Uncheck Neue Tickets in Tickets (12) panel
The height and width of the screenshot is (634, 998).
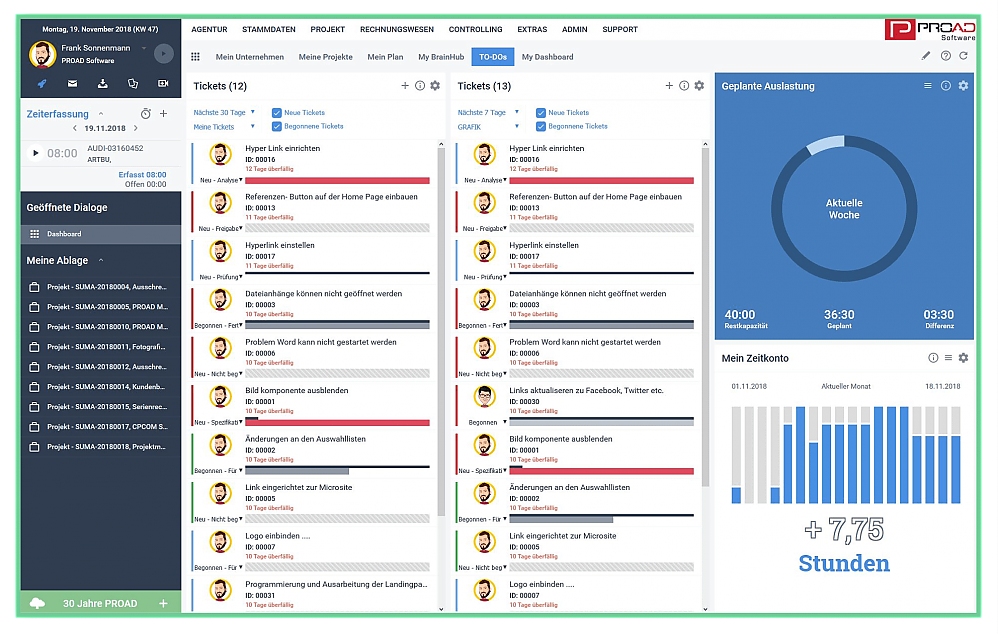coord(277,112)
